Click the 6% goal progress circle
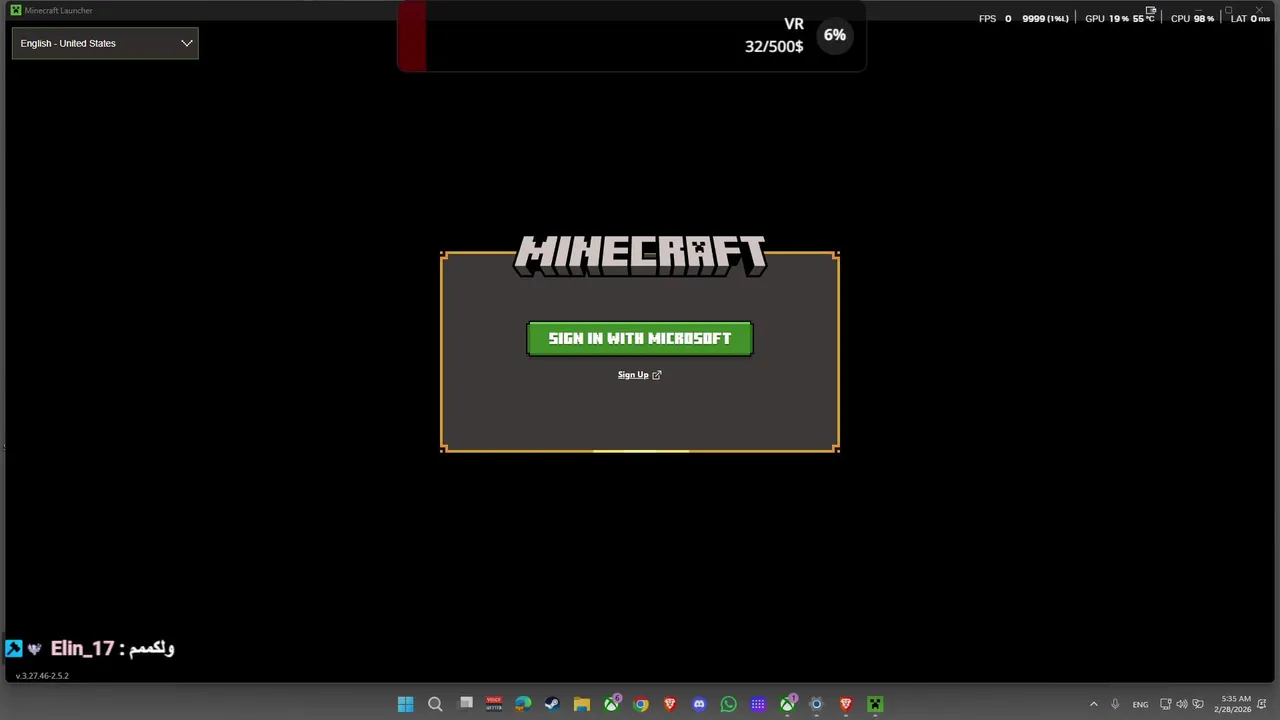This screenshot has height=720, width=1280. pyautogui.click(x=835, y=35)
